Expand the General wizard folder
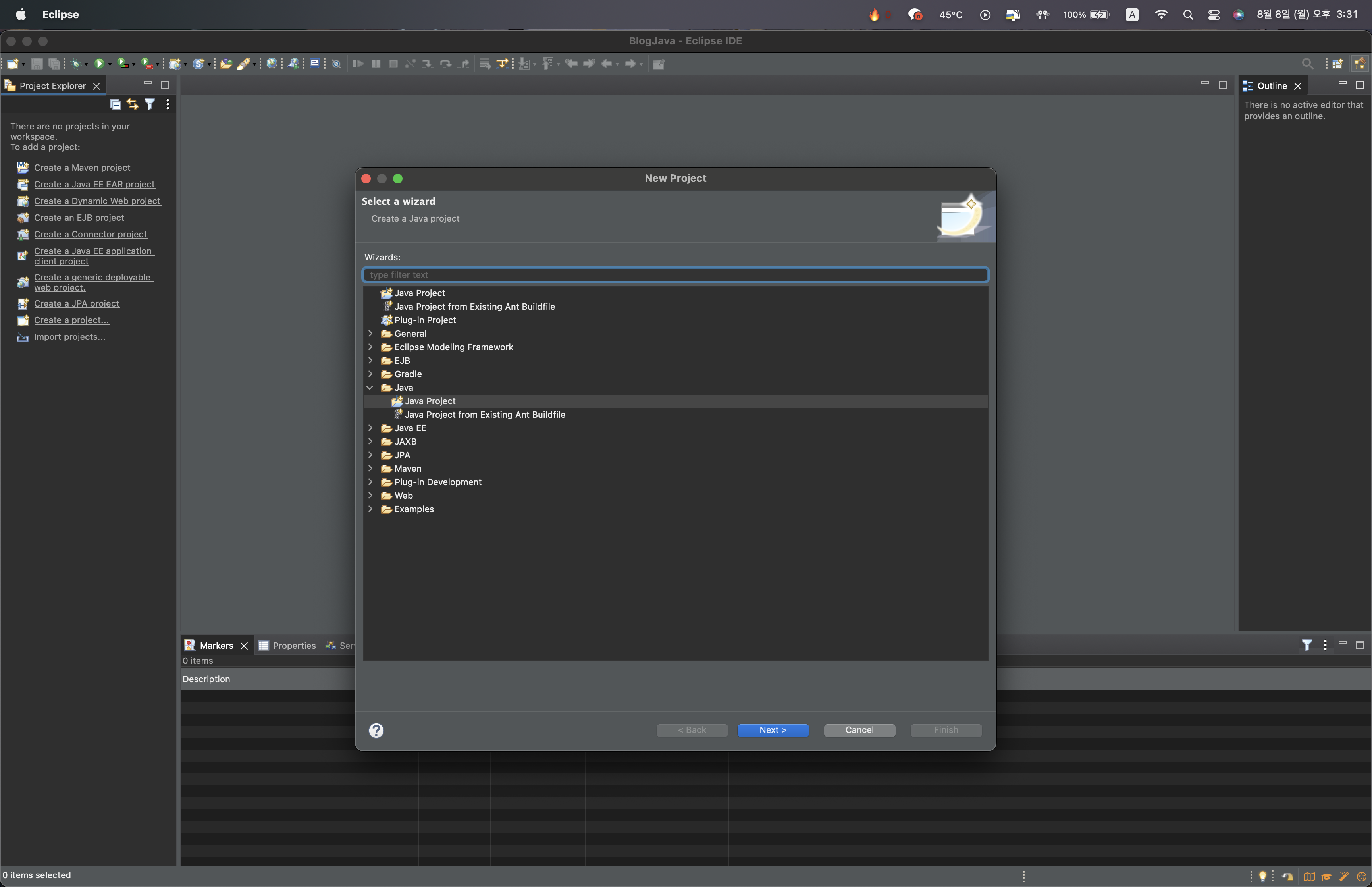The height and width of the screenshot is (887, 1372). [370, 334]
